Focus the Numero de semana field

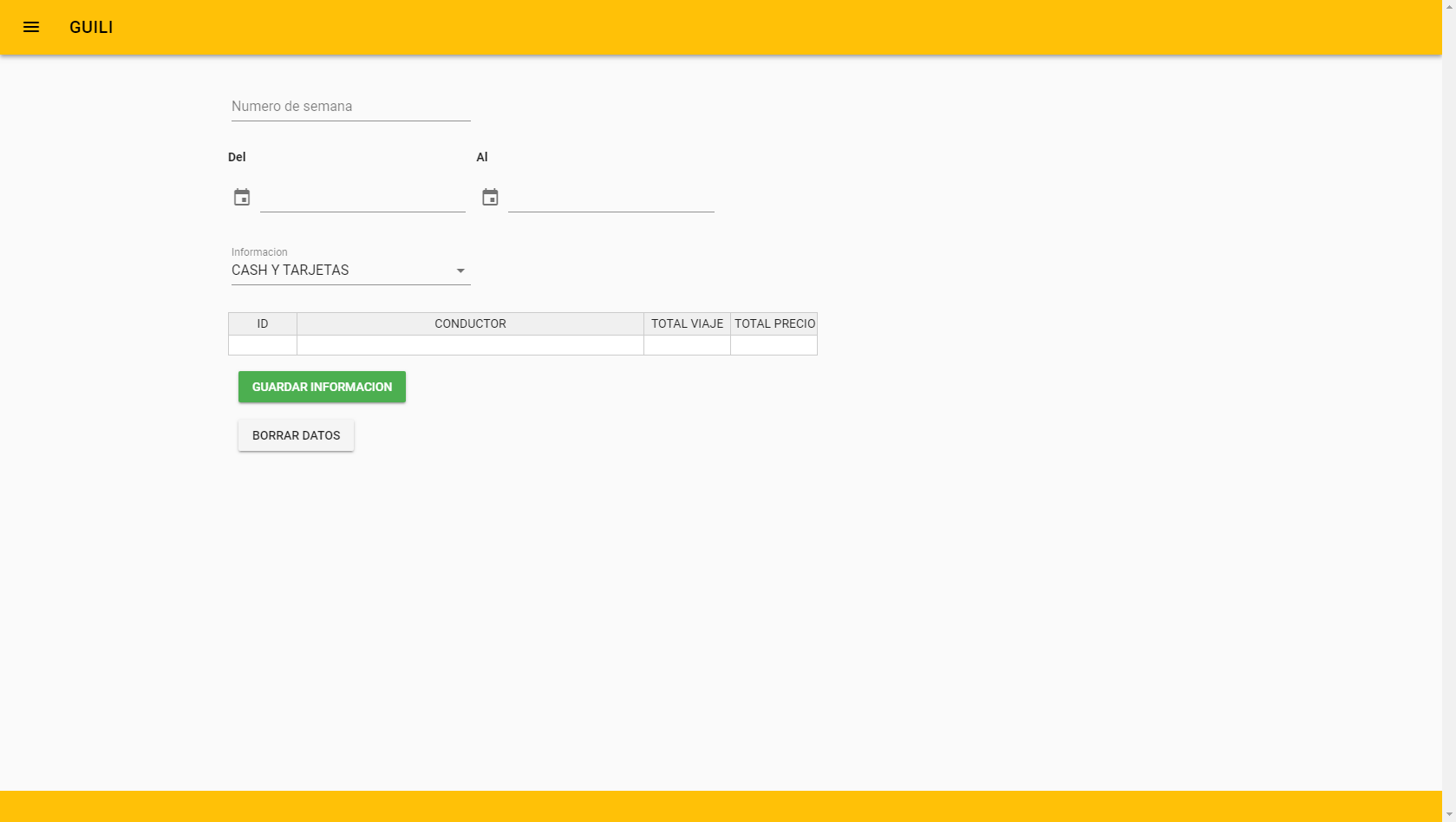[x=350, y=107]
